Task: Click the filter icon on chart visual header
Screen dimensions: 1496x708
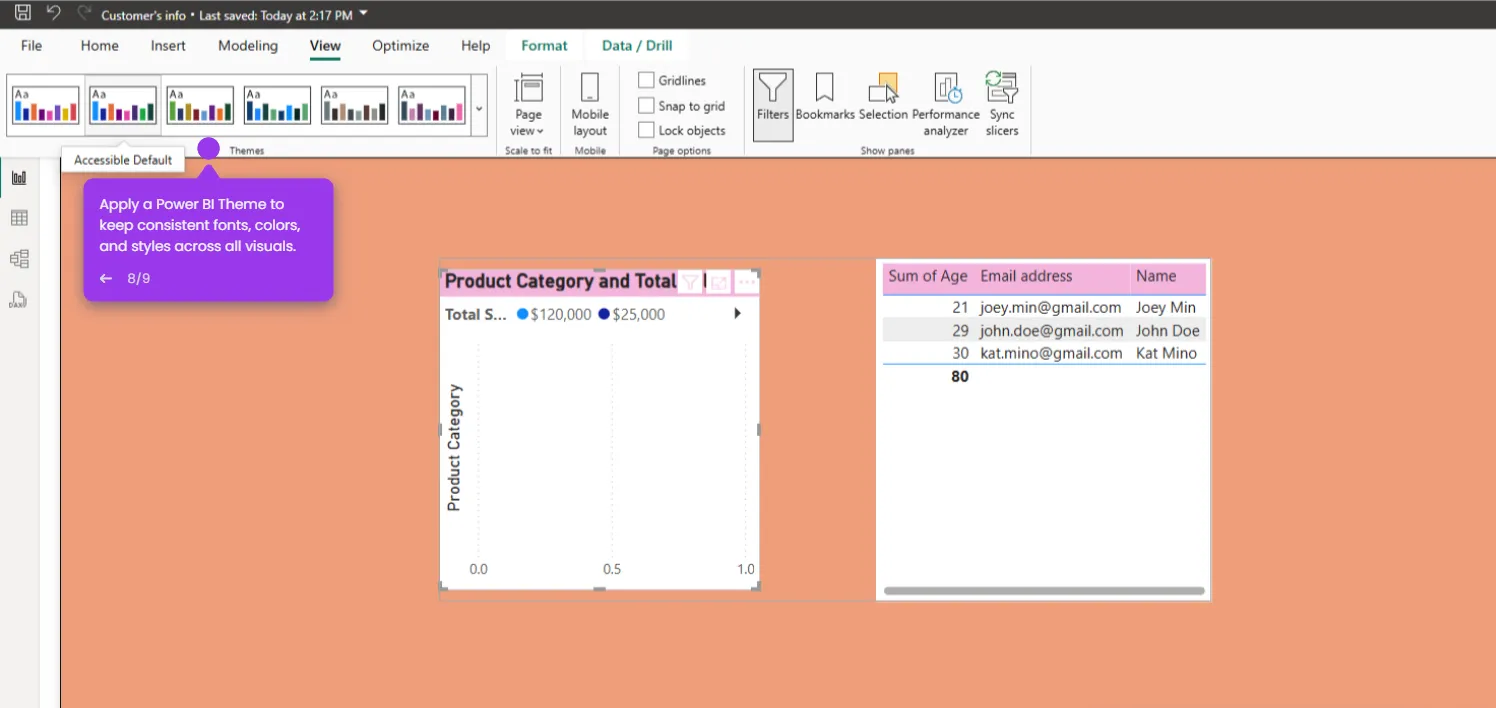Action: coord(689,283)
